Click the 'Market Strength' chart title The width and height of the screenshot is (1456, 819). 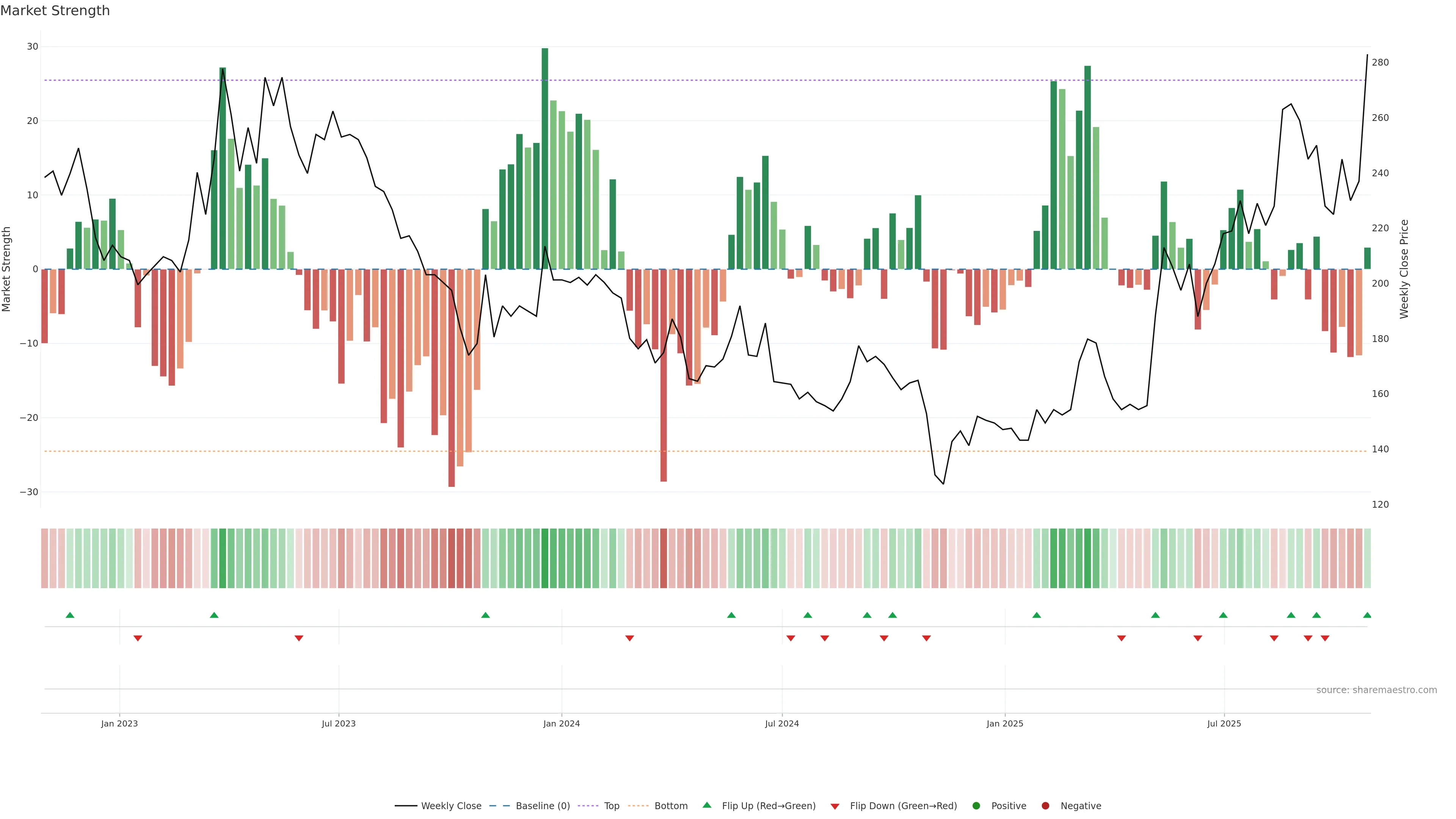point(55,10)
